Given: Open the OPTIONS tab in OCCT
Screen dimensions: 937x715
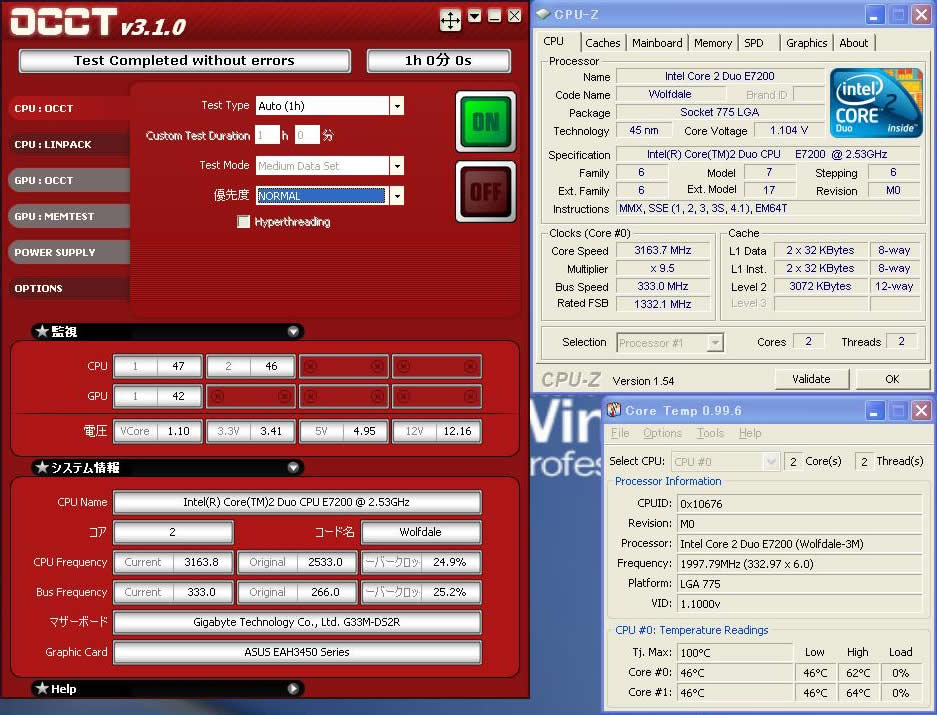Looking at the screenshot, I should point(69,288).
